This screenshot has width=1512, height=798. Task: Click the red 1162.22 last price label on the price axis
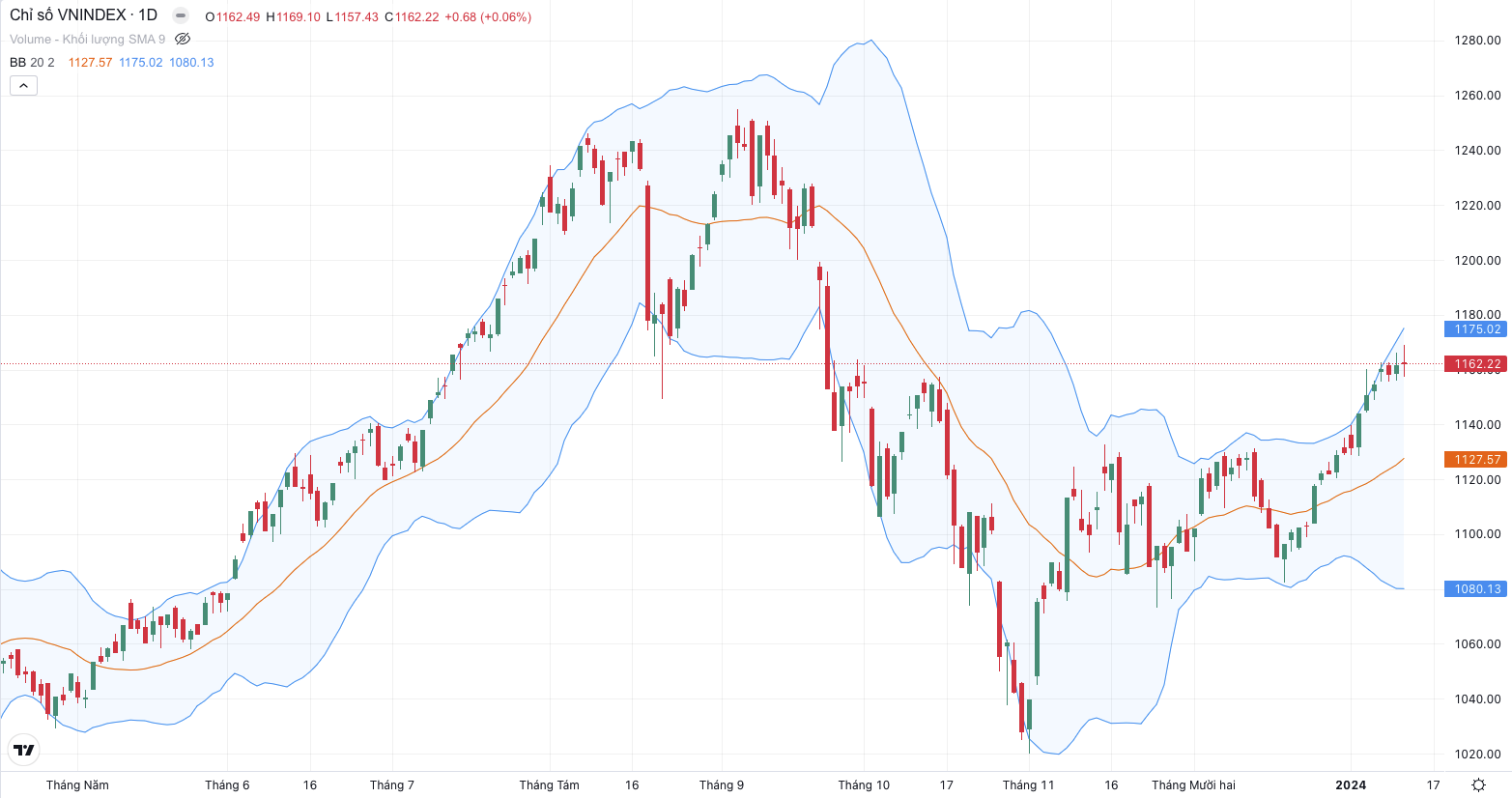(x=1475, y=364)
